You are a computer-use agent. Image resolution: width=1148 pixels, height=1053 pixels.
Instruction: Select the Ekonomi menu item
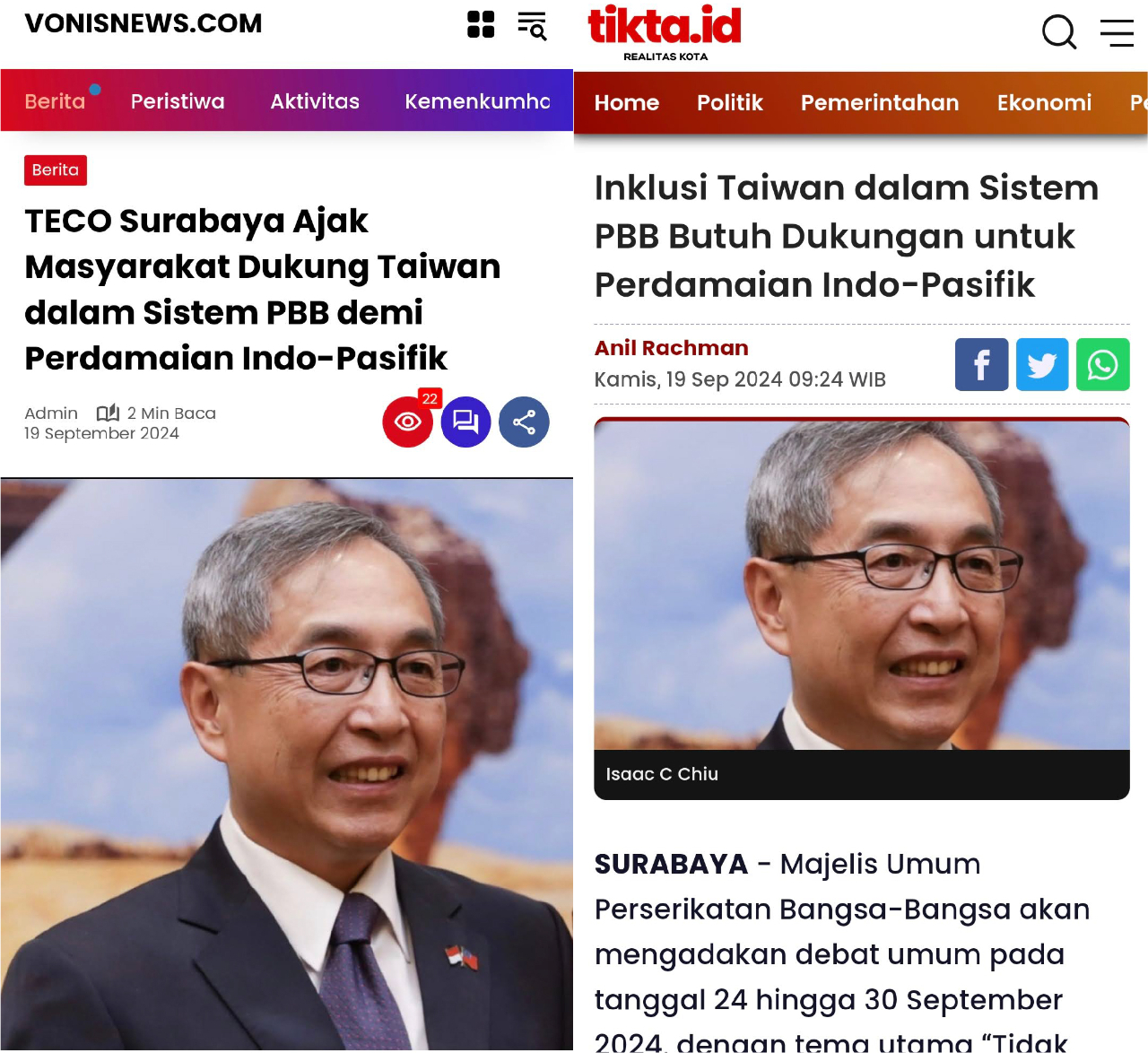pos(1045,102)
